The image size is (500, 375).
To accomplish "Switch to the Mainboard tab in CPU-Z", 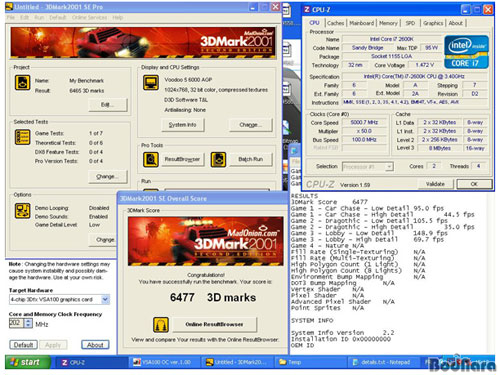I will pyautogui.click(x=362, y=23).
